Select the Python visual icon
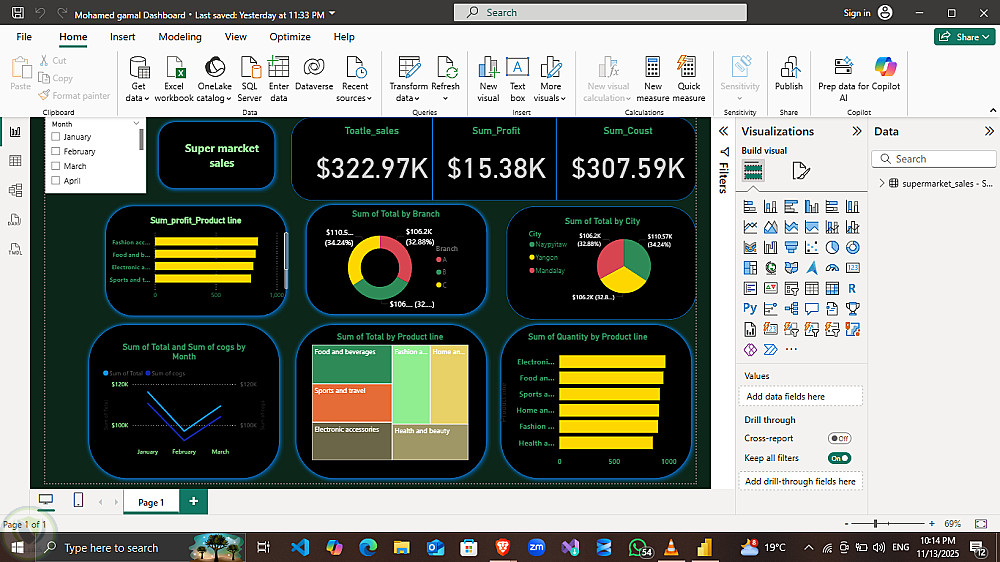This screenshot has height=562, width=1000. [x=750, y=309]
